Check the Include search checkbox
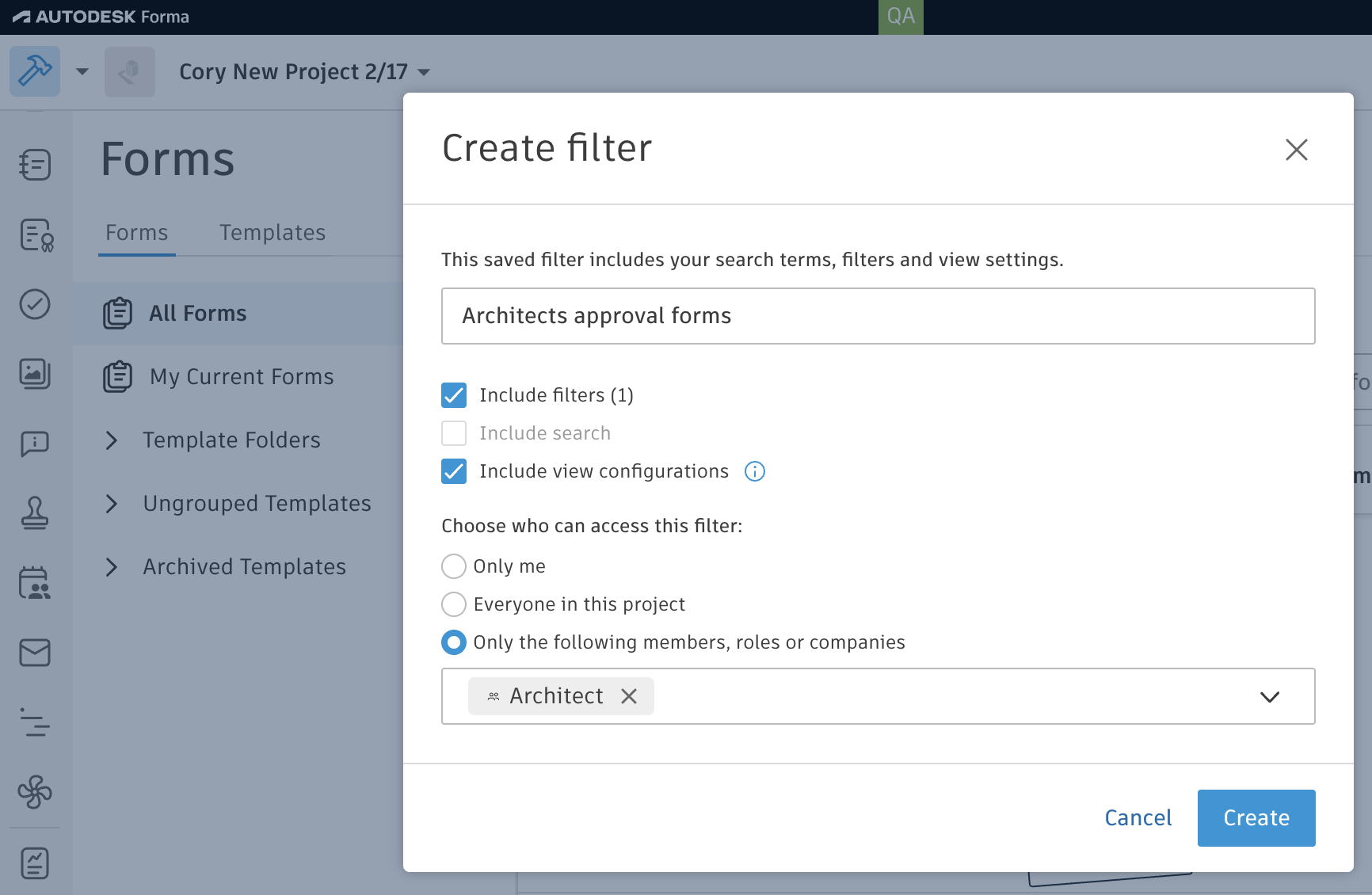 (x=454, y=433)
